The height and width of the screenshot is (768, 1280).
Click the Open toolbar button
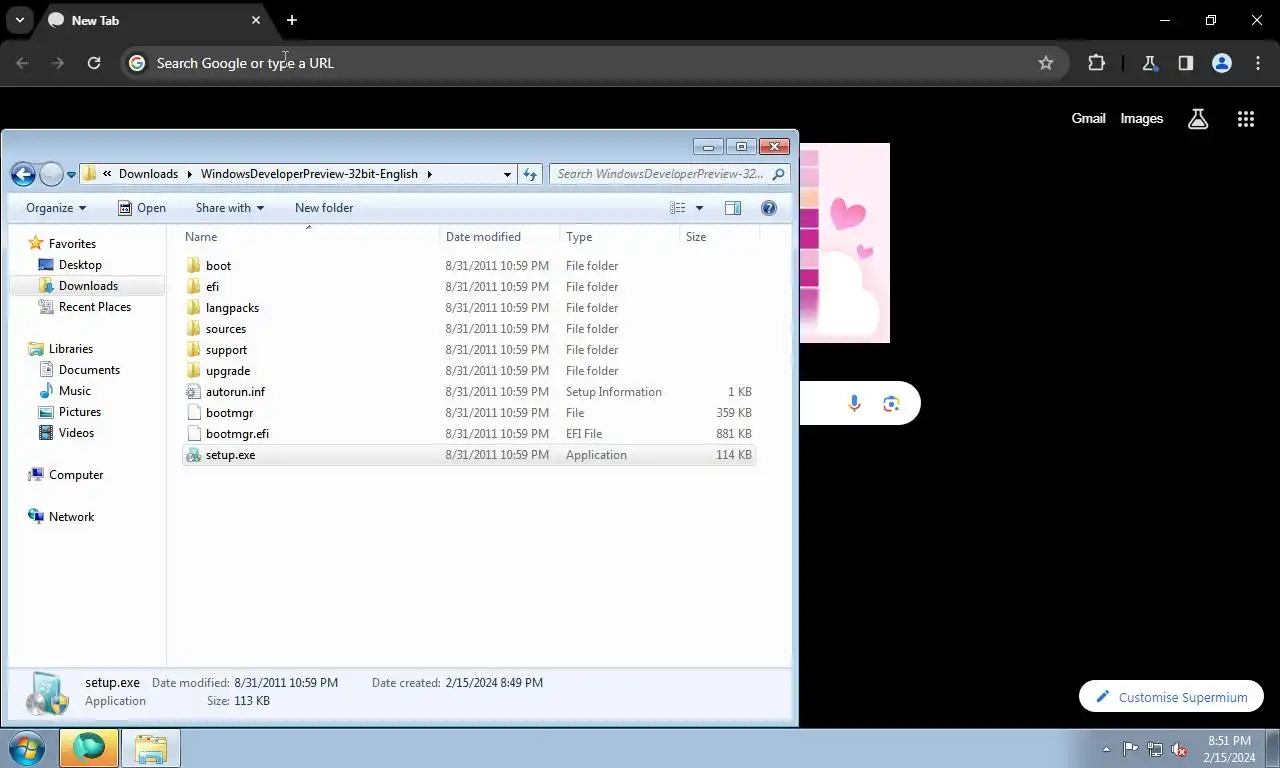tap(141, 208)
